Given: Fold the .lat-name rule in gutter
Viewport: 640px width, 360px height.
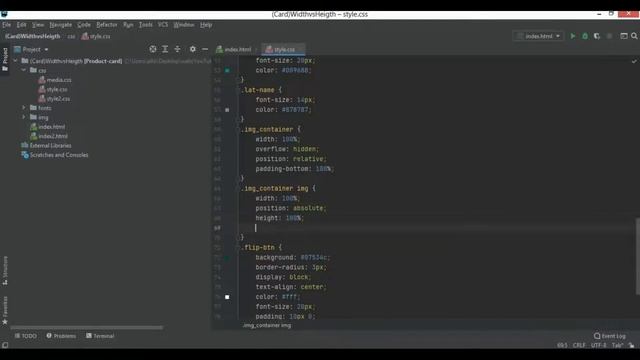Looking at the screenshot, I should click(238, 90).
